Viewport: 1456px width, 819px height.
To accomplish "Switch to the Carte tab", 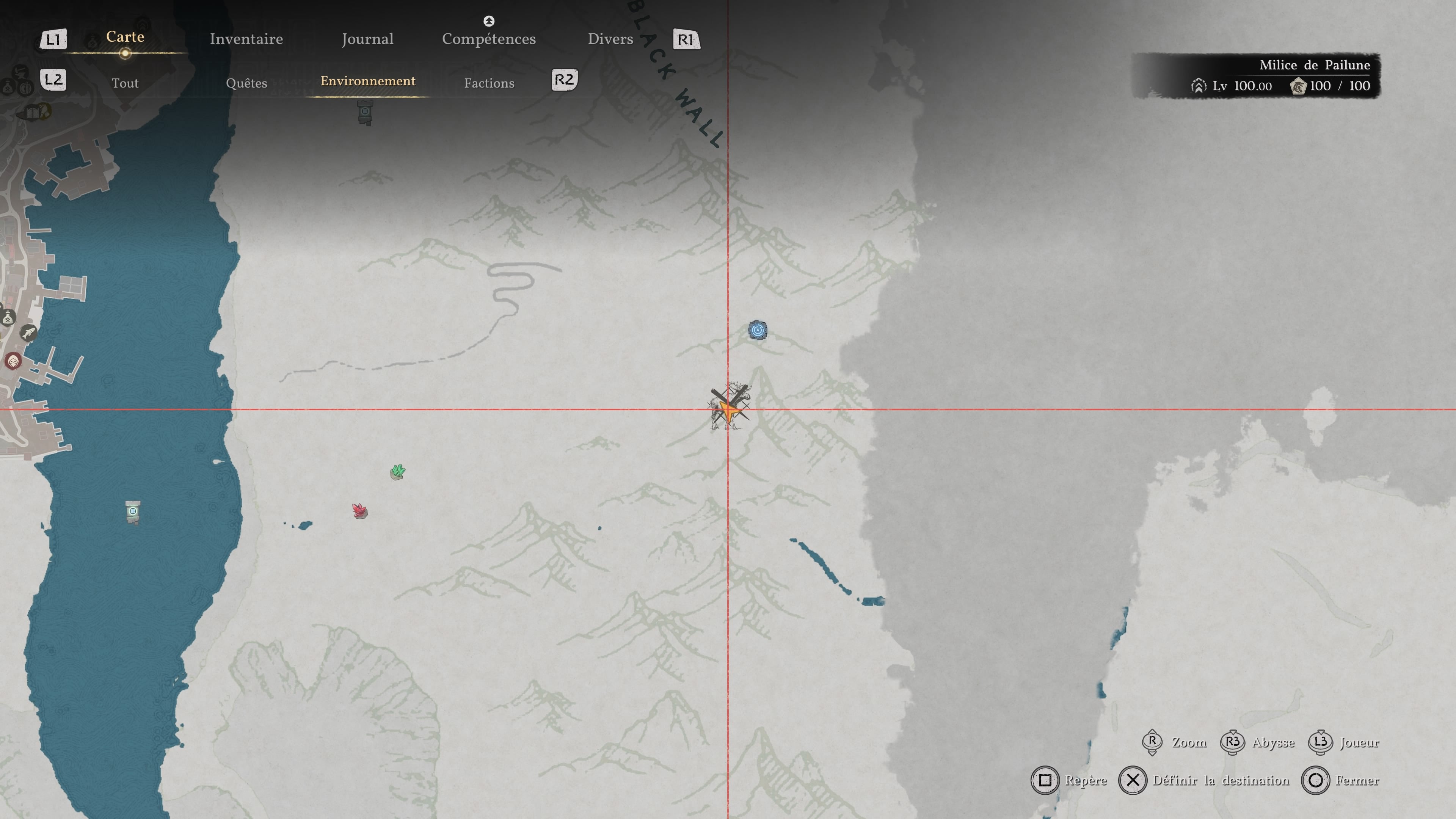I will tap(125, 37).
